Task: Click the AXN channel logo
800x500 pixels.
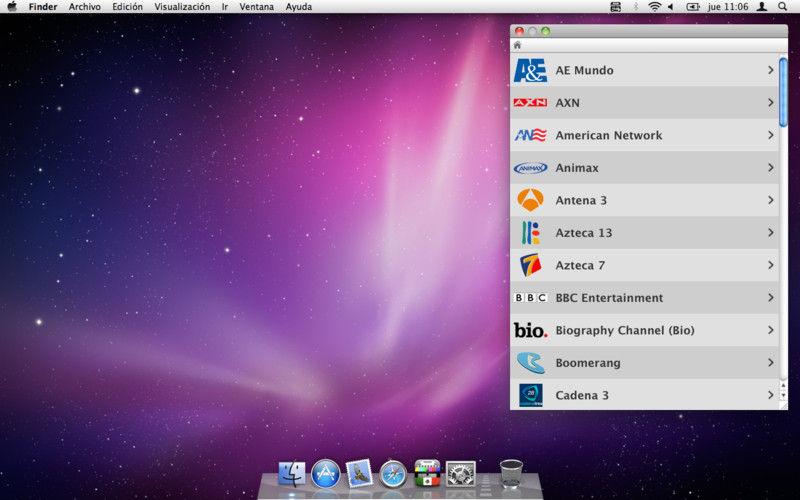Action: (530, 103)
